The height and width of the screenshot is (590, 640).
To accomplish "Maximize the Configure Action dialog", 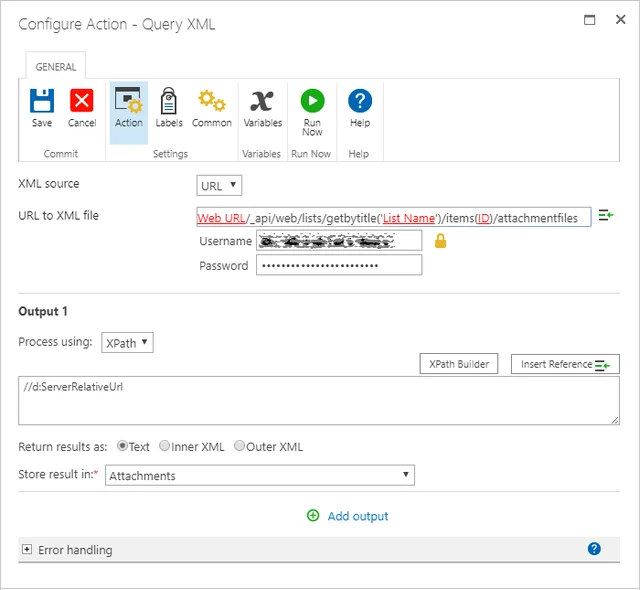I will (589, 20).
